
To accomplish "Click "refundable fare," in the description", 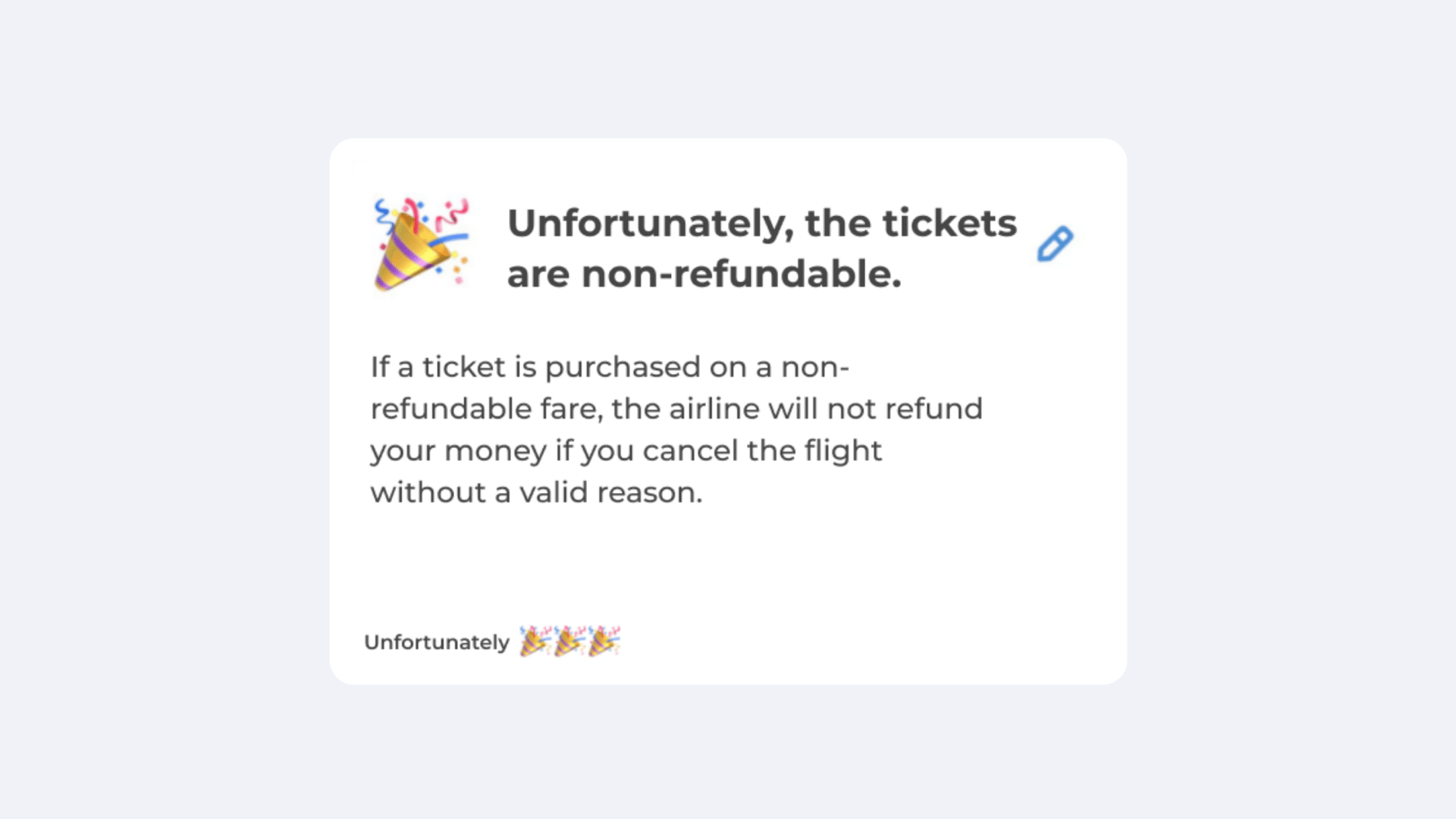I will pyautogui.click(x=487, y=409).
